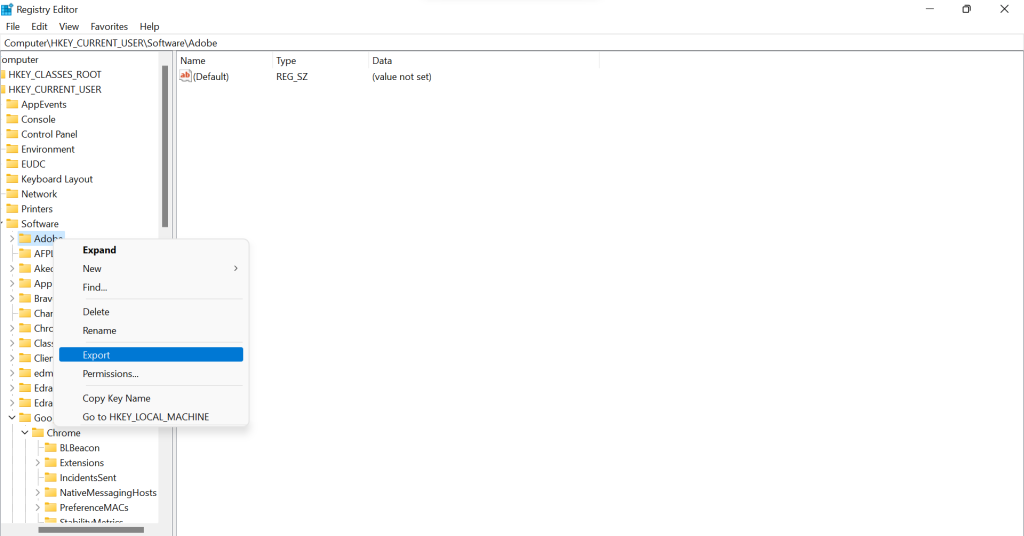This screenshot has width=1024, height=536.
Task: Click the Type column header
Action: click(x=321, y=61)
